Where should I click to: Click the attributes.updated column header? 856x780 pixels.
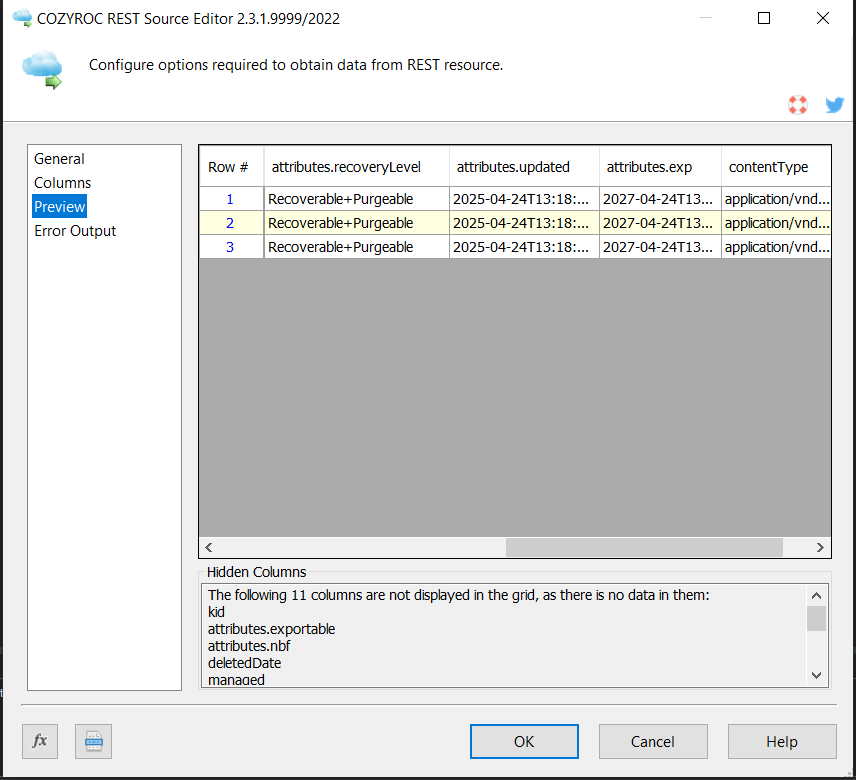(524, 167)
